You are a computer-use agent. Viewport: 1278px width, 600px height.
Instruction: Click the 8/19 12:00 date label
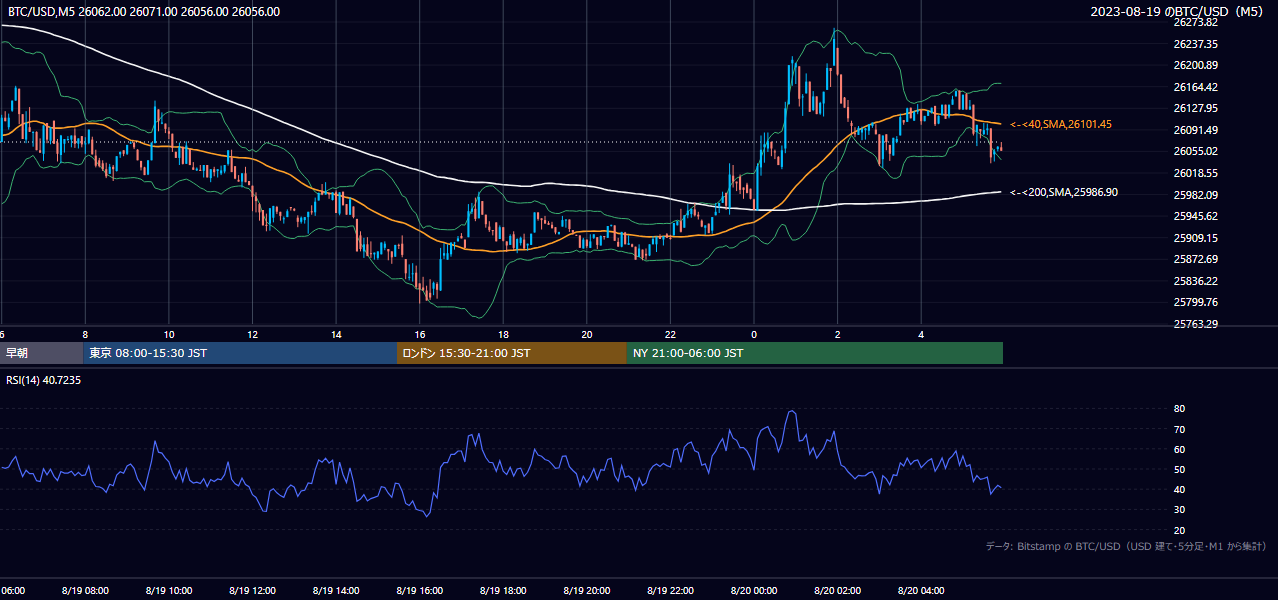(x=252, y=591)
